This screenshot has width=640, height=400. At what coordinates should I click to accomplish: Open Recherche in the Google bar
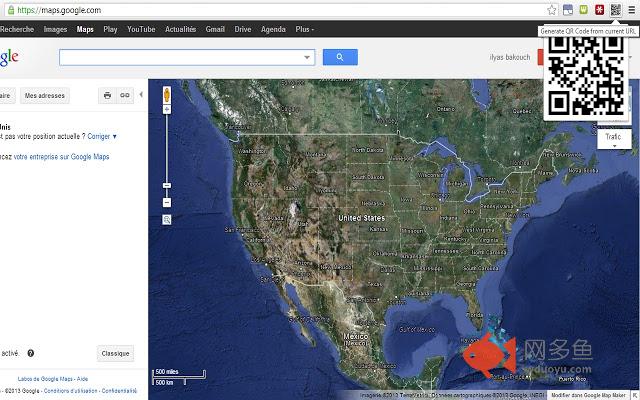(x=17, y=29)
